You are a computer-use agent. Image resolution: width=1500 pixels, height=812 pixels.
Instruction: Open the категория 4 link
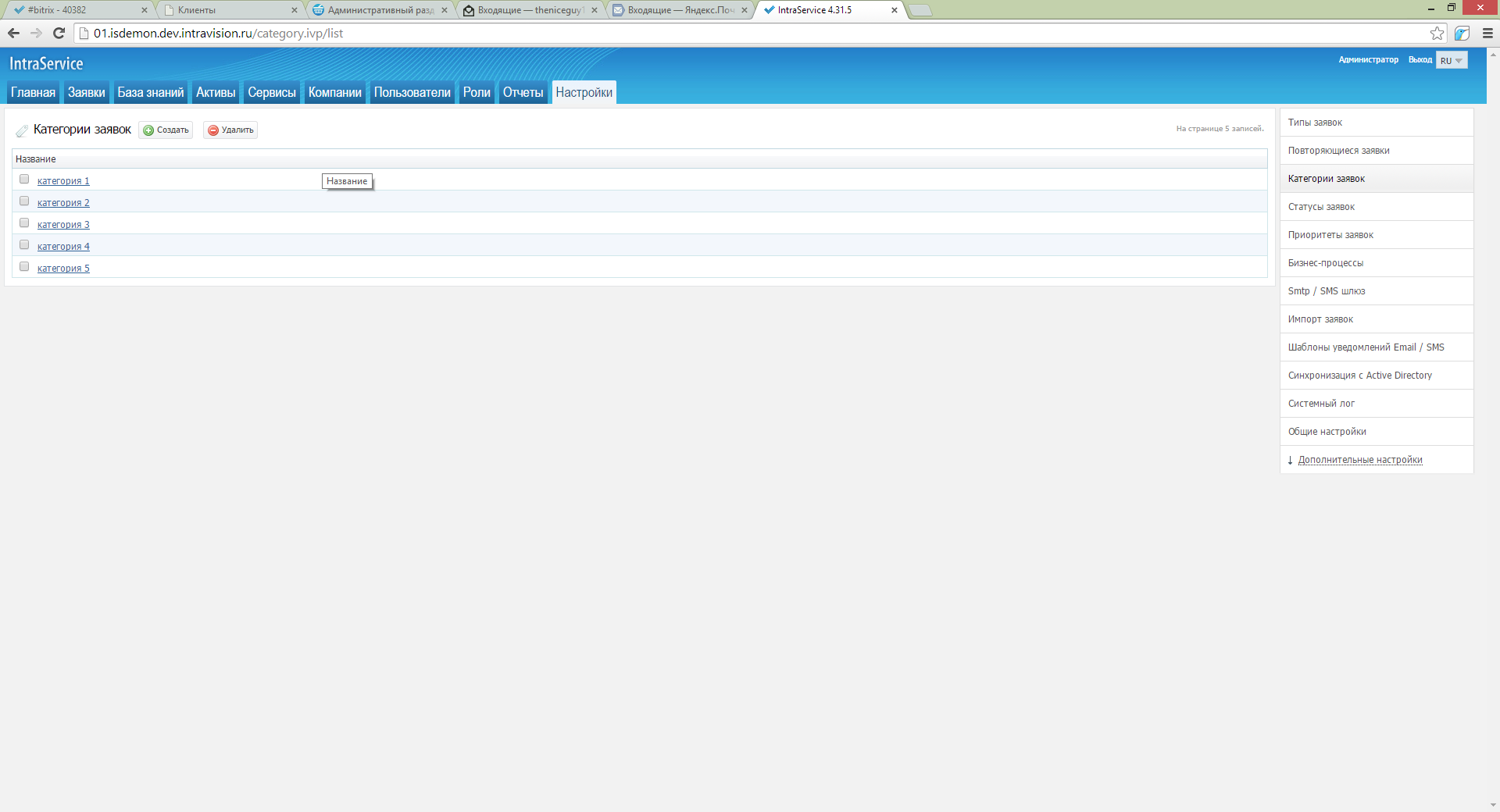click(x=63, y=247)
